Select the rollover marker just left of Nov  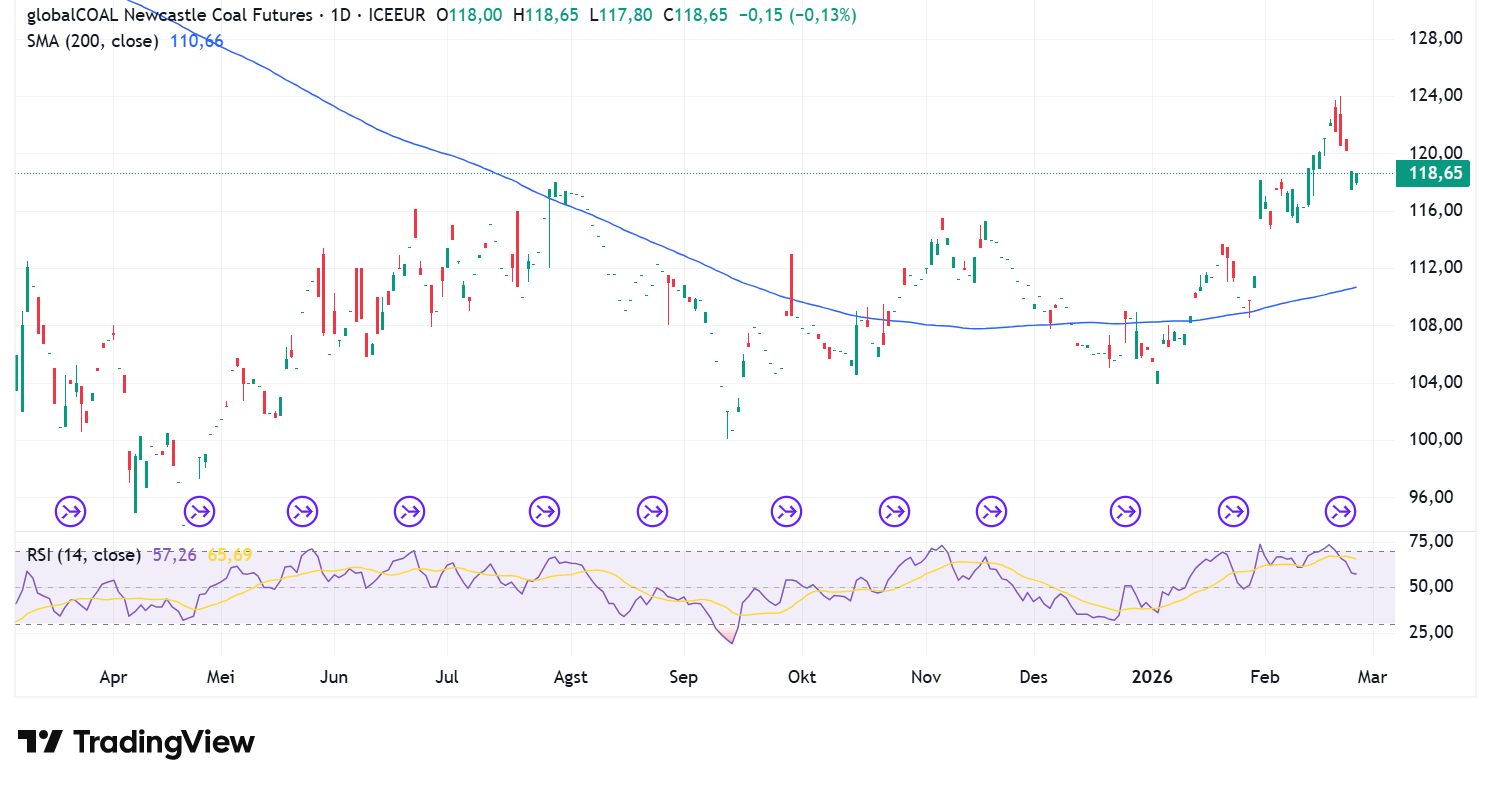tap(894, 512)
